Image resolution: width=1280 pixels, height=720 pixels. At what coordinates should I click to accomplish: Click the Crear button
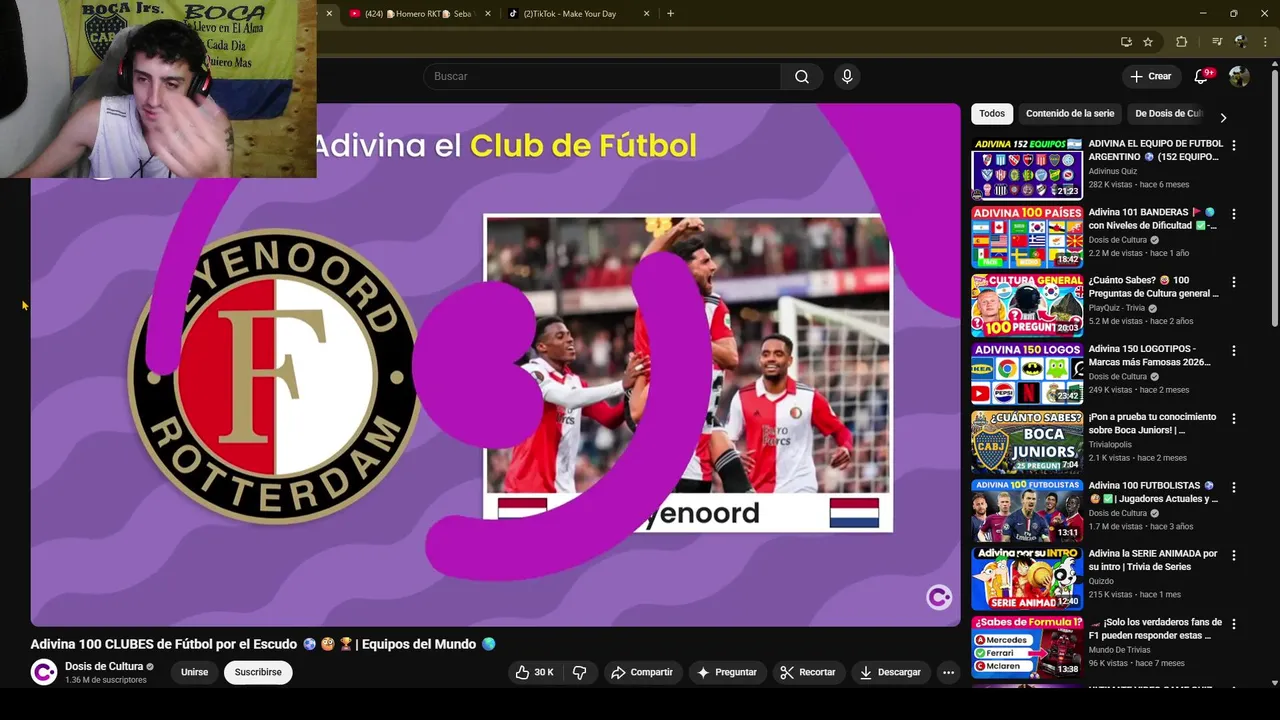(1150, 77)
